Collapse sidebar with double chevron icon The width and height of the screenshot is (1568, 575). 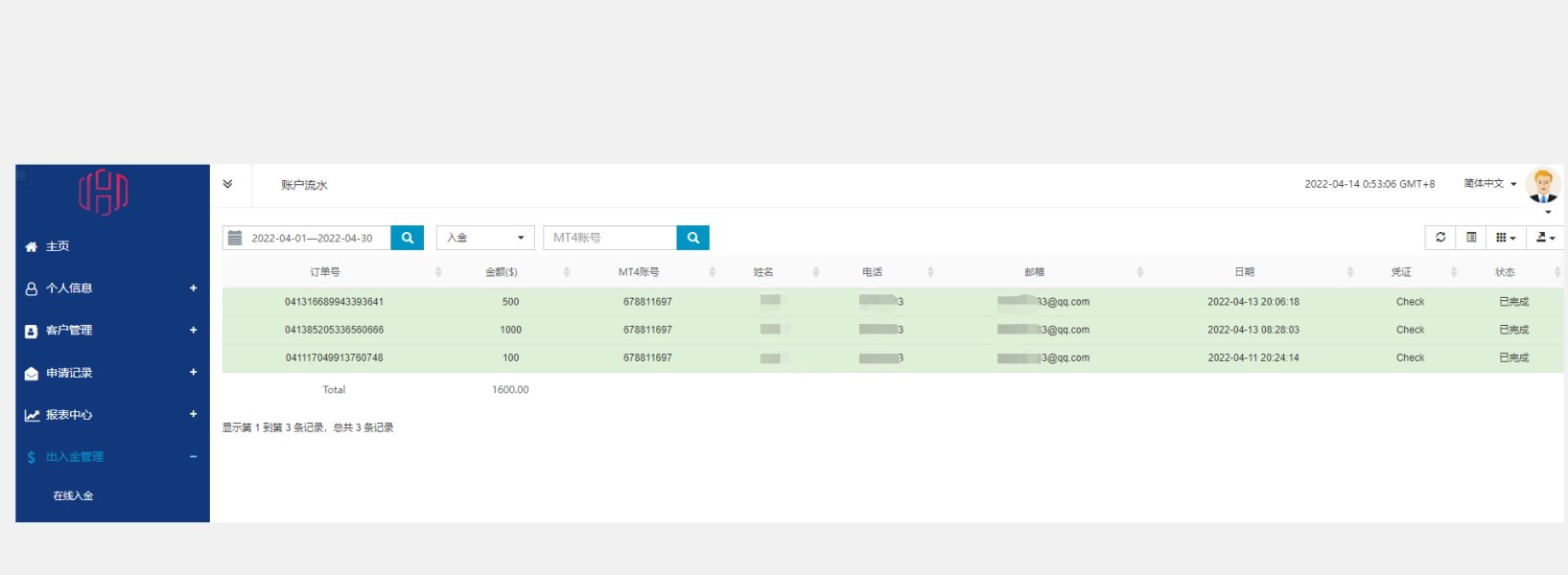227,184
